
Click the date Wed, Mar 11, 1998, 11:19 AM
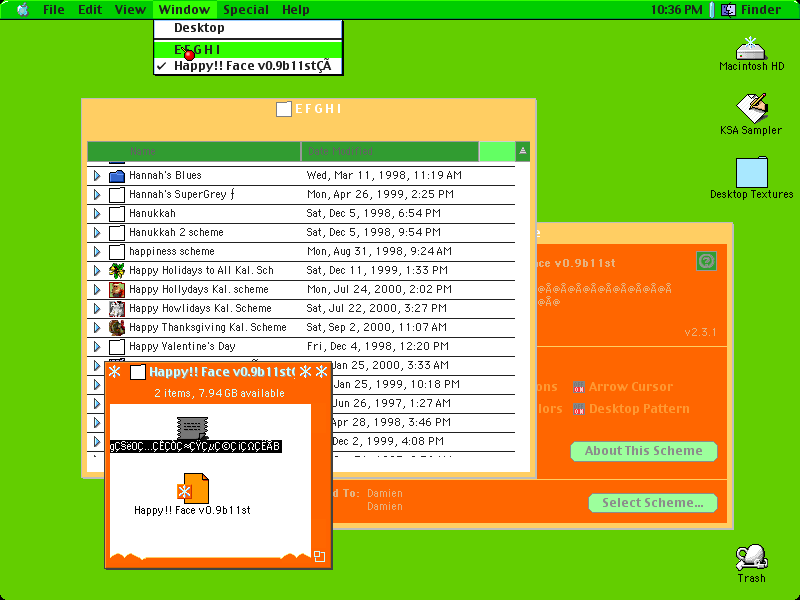pyautogui.click(x=384, y=176)
